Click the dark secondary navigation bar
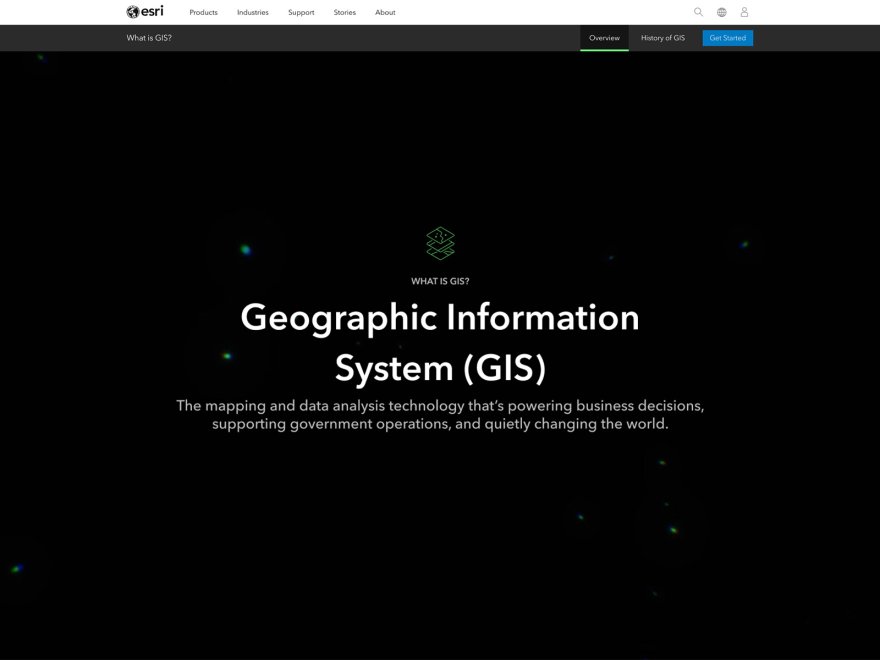The width and height of the screenshot is (880, 660). [400, 38]
